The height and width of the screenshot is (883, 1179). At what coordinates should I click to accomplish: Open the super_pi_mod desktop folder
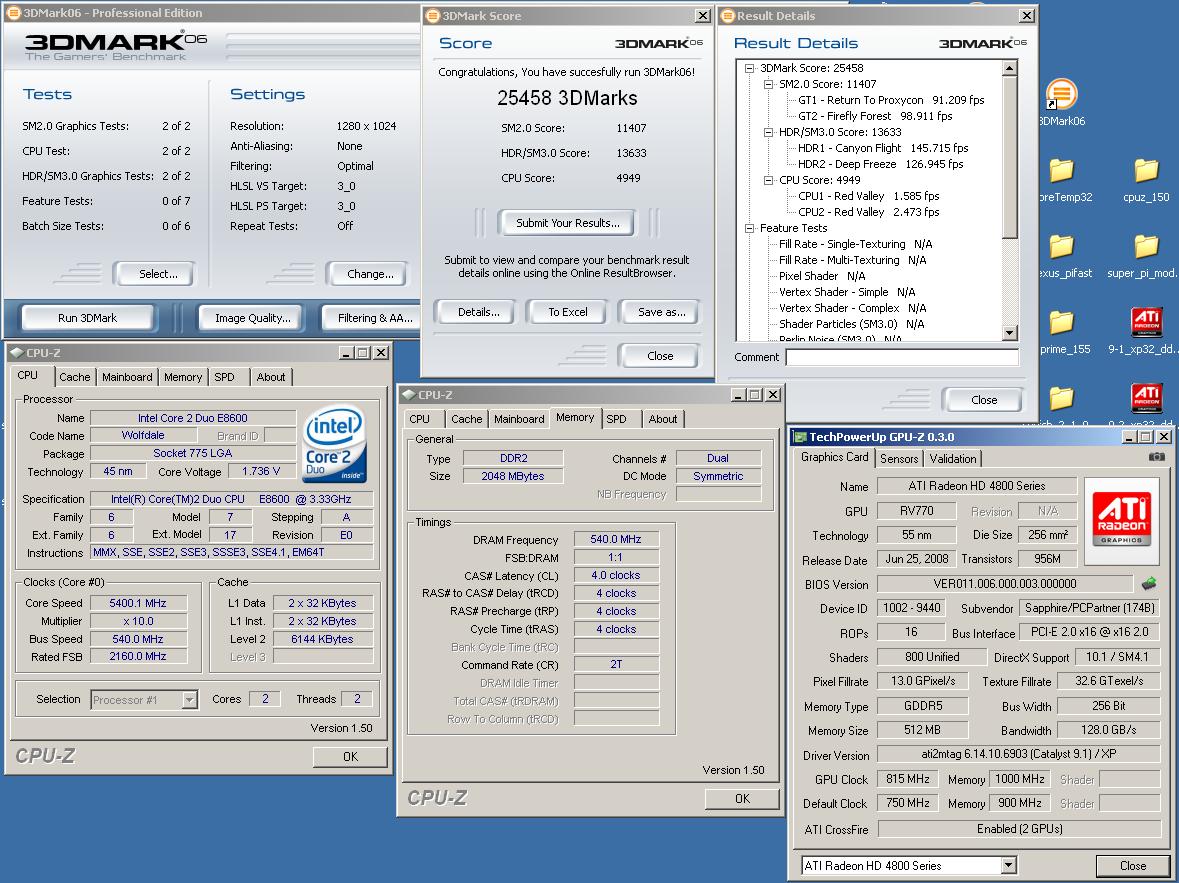click(1146, 246)
